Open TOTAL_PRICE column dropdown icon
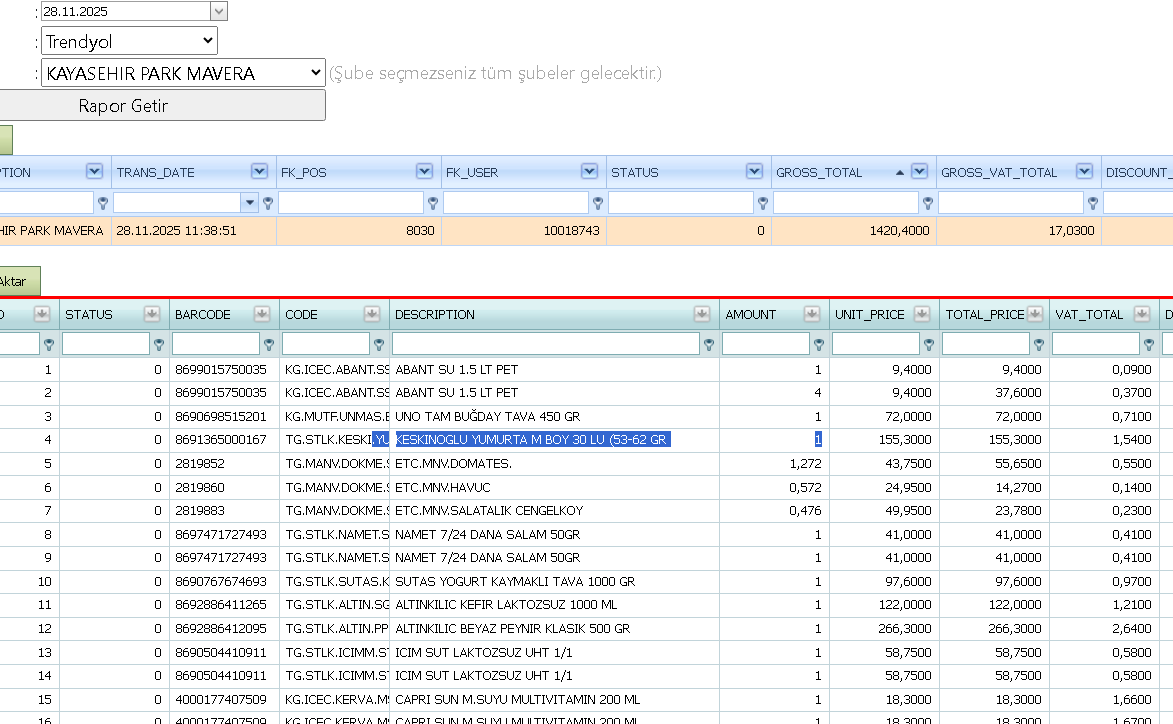Viewport: 1173px width, 724px height. 1035,314
